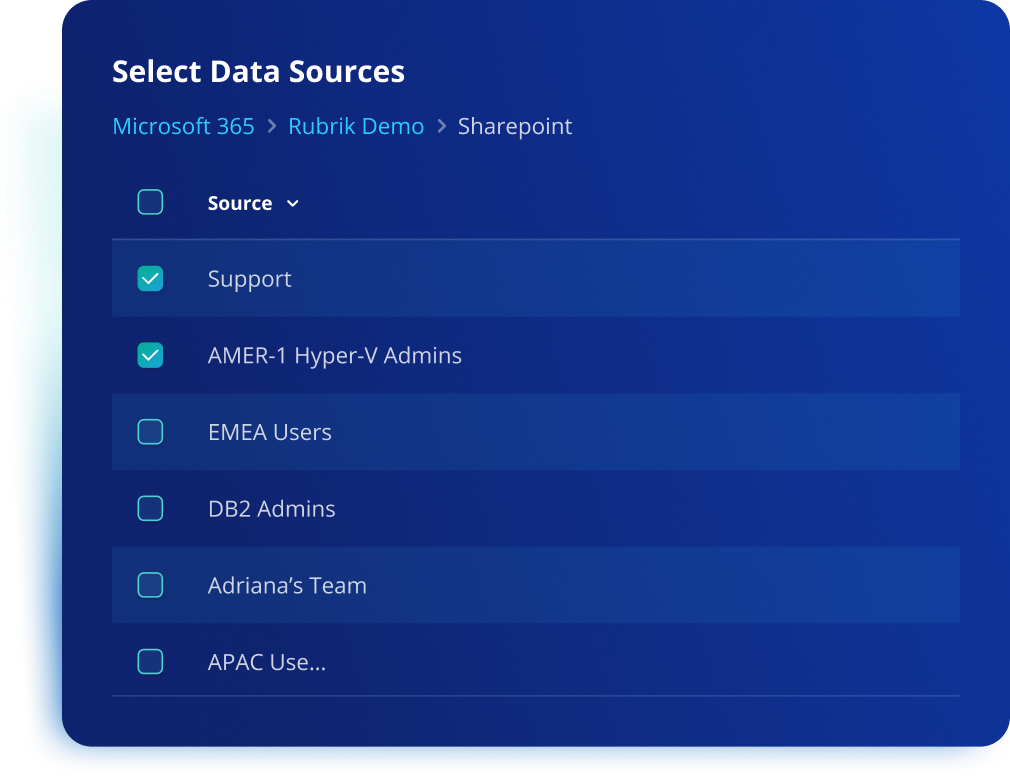This screenshot has width=1010, height=776.
Task: Uncheck the Support checkbox
Action: 150,279
